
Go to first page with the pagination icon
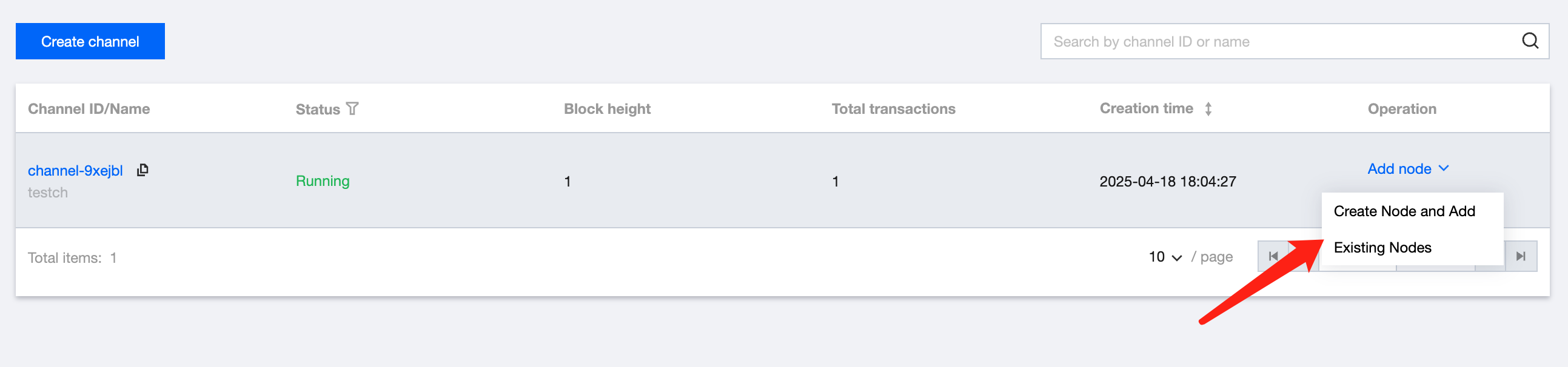[x=1273, y=256]
